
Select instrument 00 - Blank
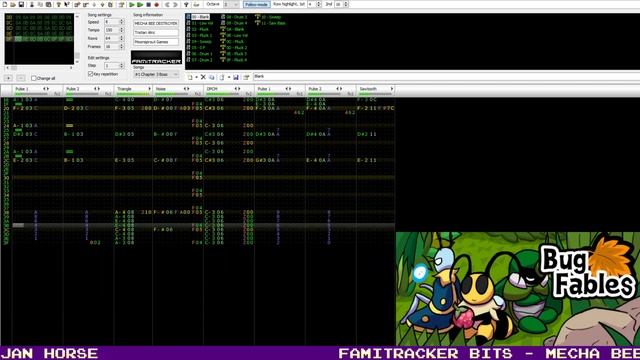[x=198, y=17]
